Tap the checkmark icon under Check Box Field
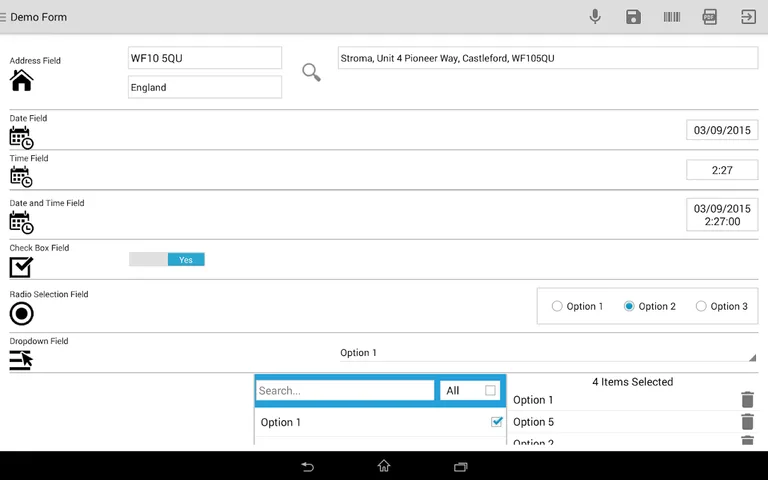Viewport: 768px width, 480px height. 22,267
